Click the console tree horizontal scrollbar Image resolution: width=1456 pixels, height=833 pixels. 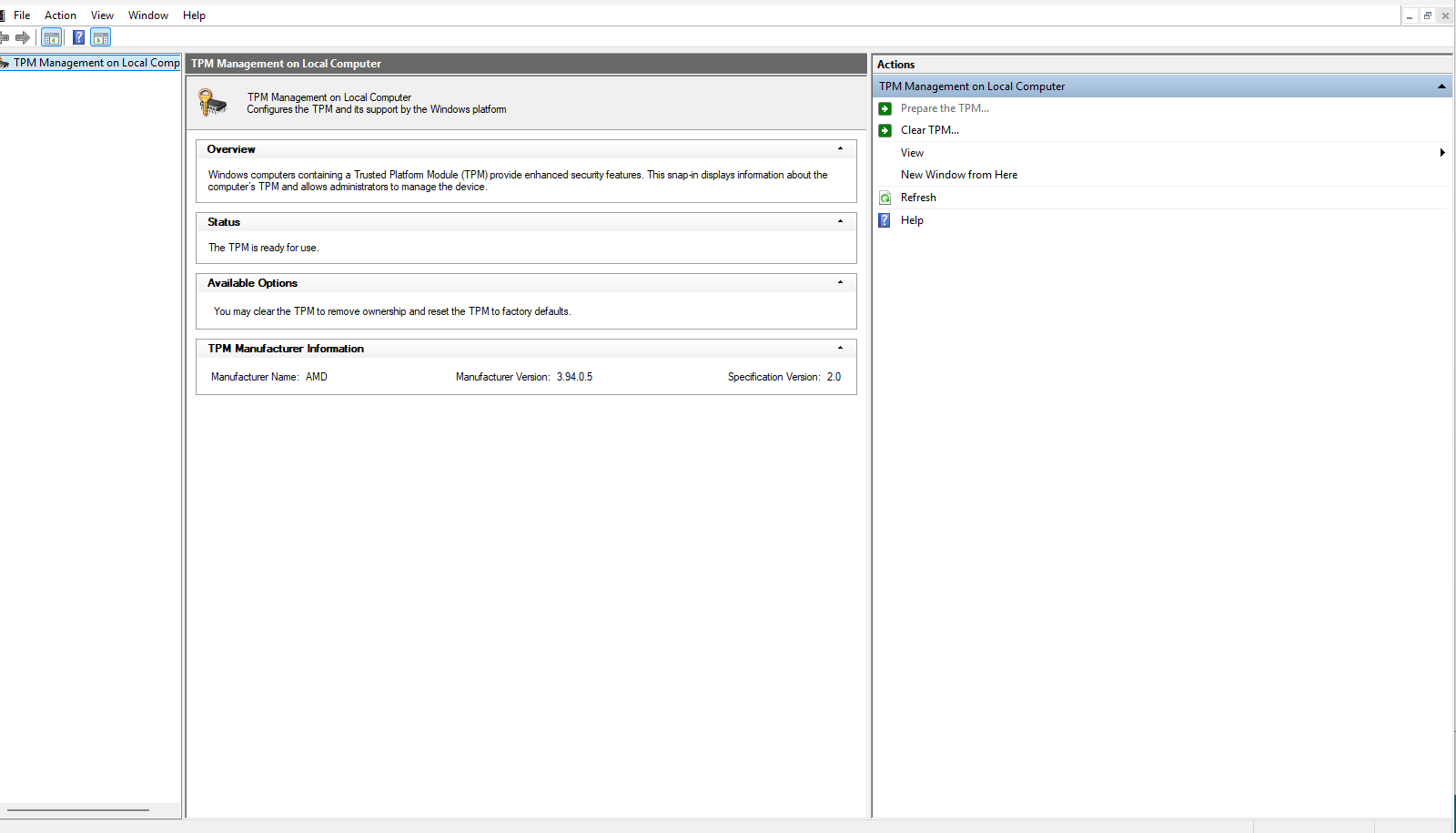click(x=78, y=810)
